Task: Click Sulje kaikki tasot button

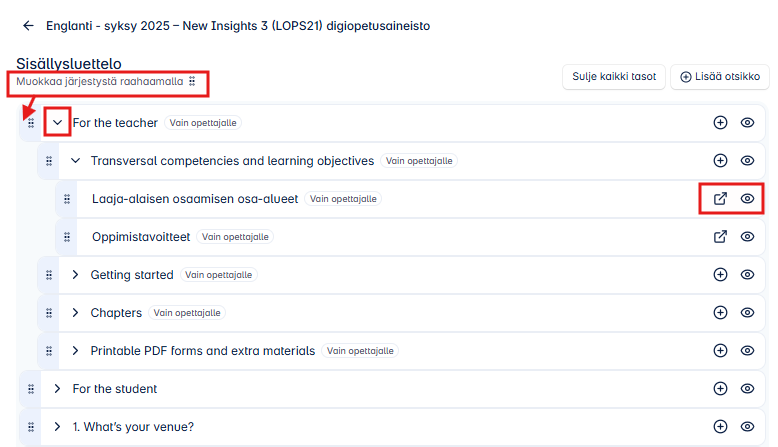Action: tap(613, 77)
